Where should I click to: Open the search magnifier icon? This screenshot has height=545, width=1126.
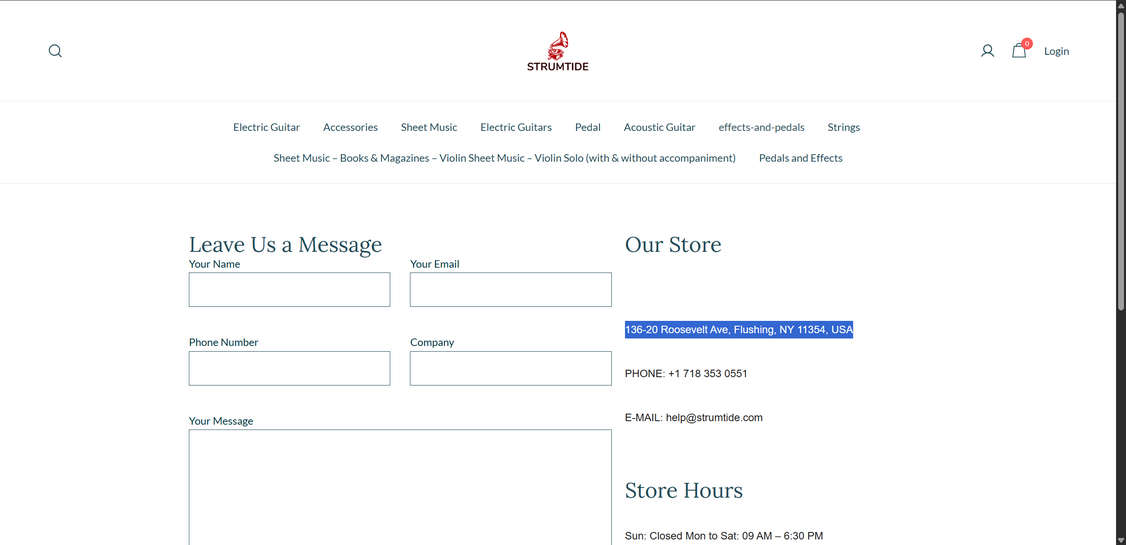click(55, 51)
